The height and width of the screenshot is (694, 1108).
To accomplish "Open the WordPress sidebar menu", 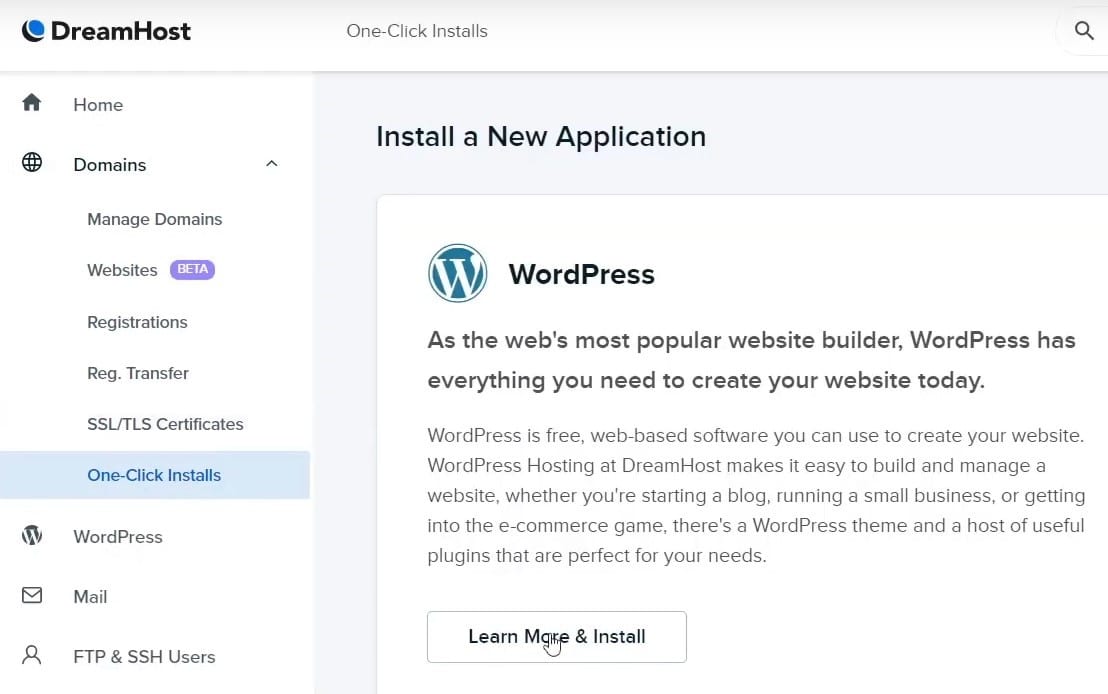I will click(118, 537).
